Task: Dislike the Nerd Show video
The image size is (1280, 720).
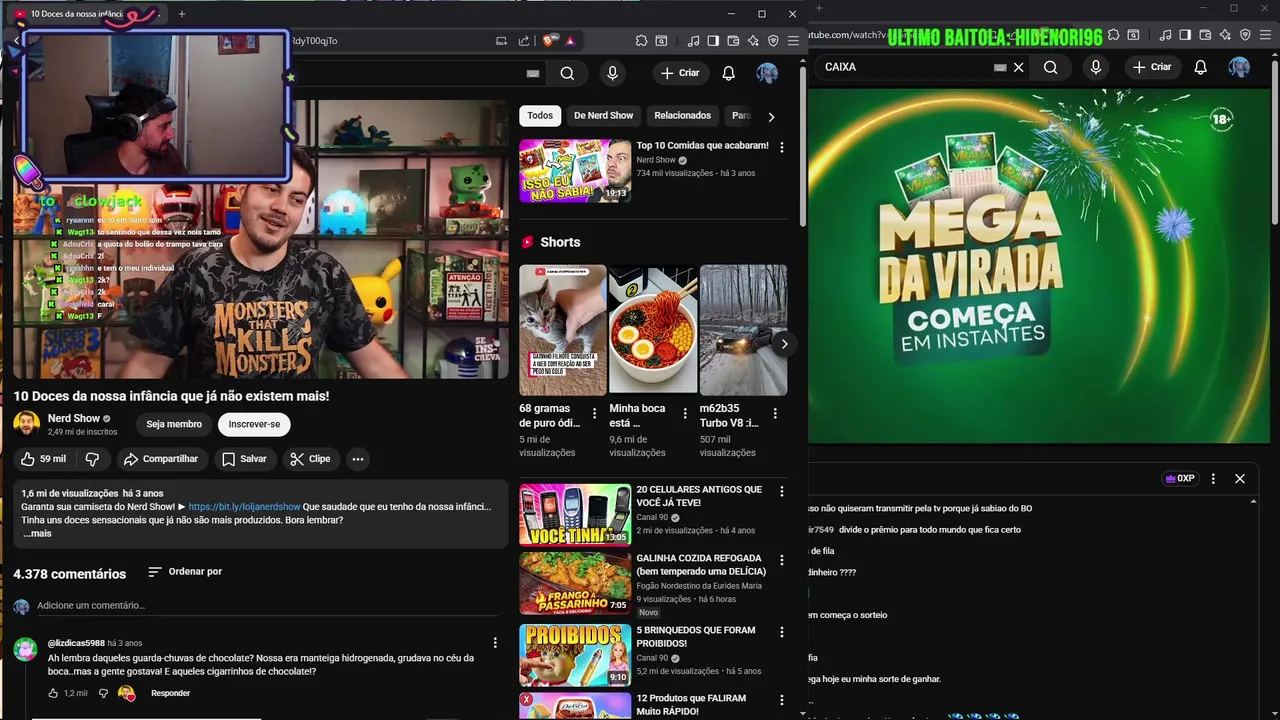Action: [92, 459]
